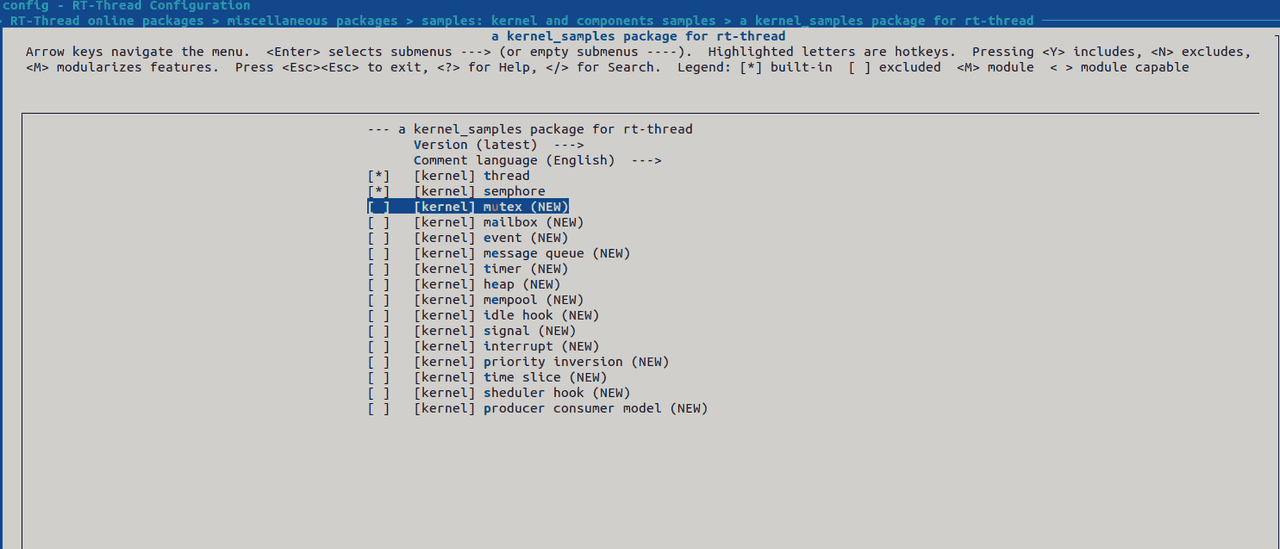
Task: Click the signal sample label
Action: (506, 331)
